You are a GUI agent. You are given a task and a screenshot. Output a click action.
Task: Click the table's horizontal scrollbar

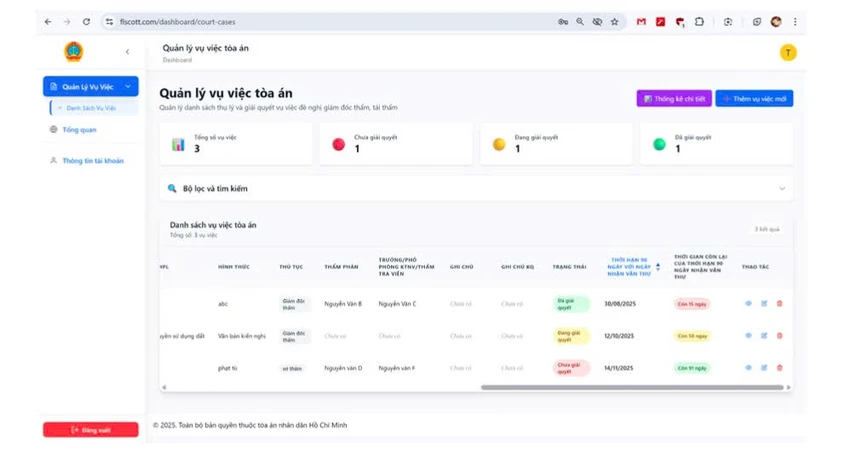pos(632,387)
